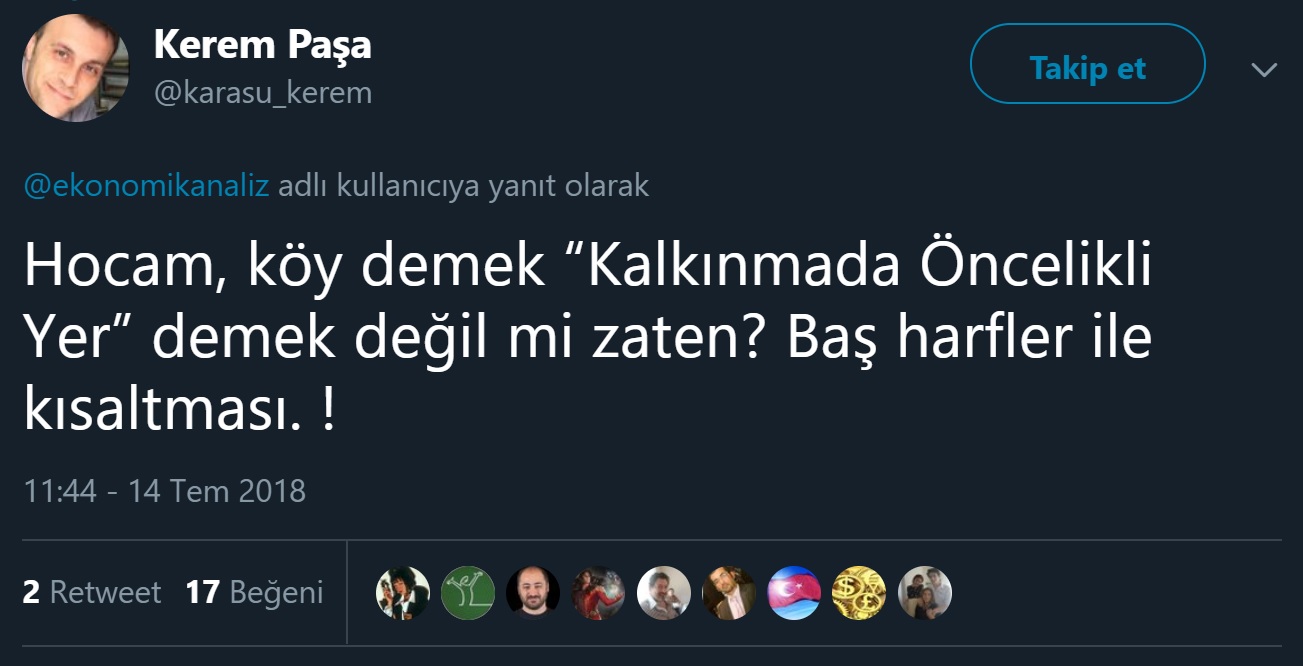Open the @ekonomikanaliz mention link
This screenshot has height=666, width=1303.
point(146,186)
